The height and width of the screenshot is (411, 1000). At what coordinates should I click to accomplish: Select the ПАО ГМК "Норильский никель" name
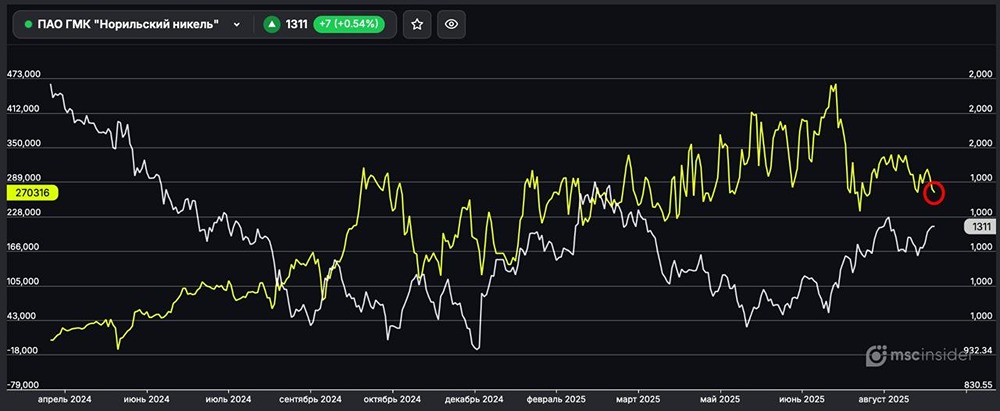tap(128, 24)
